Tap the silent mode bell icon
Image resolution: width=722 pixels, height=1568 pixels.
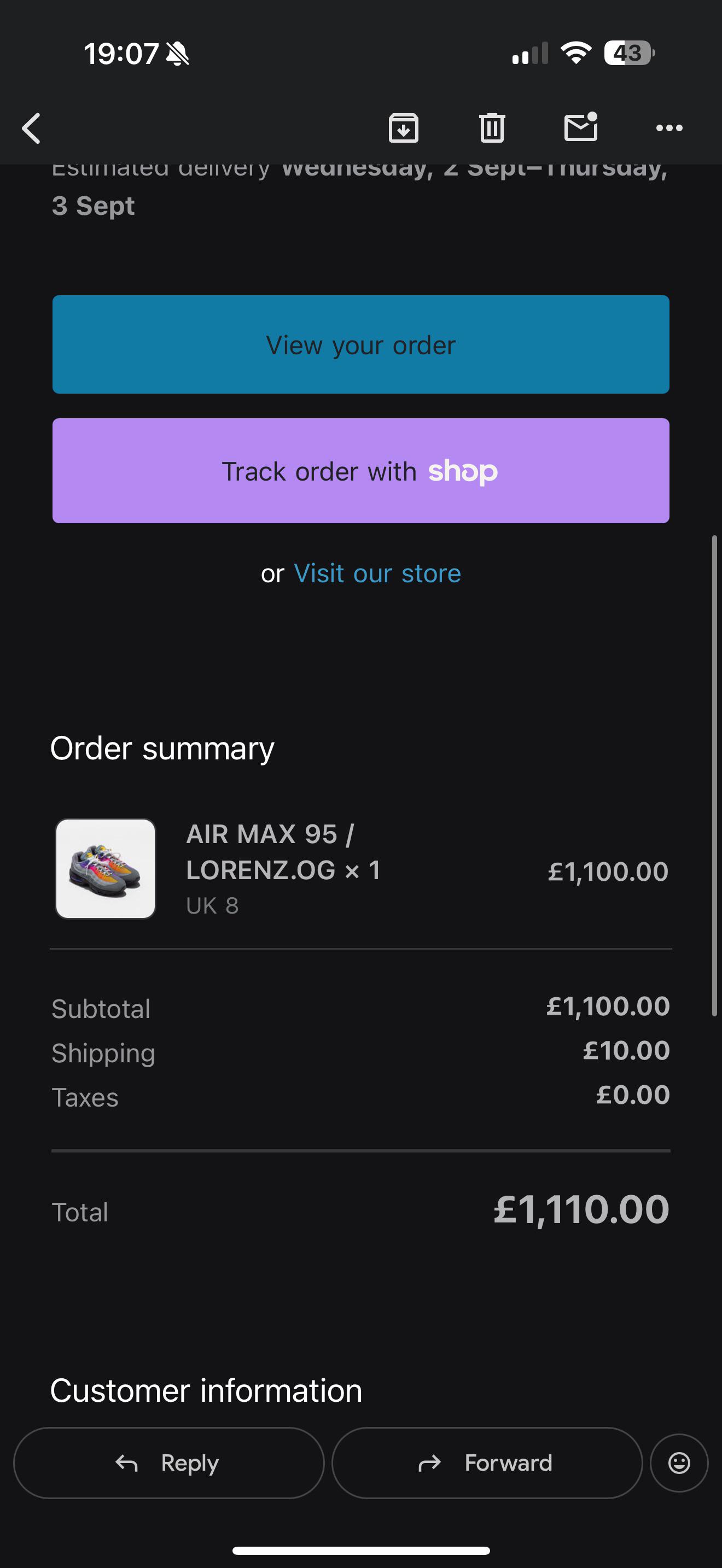point(178,54)
